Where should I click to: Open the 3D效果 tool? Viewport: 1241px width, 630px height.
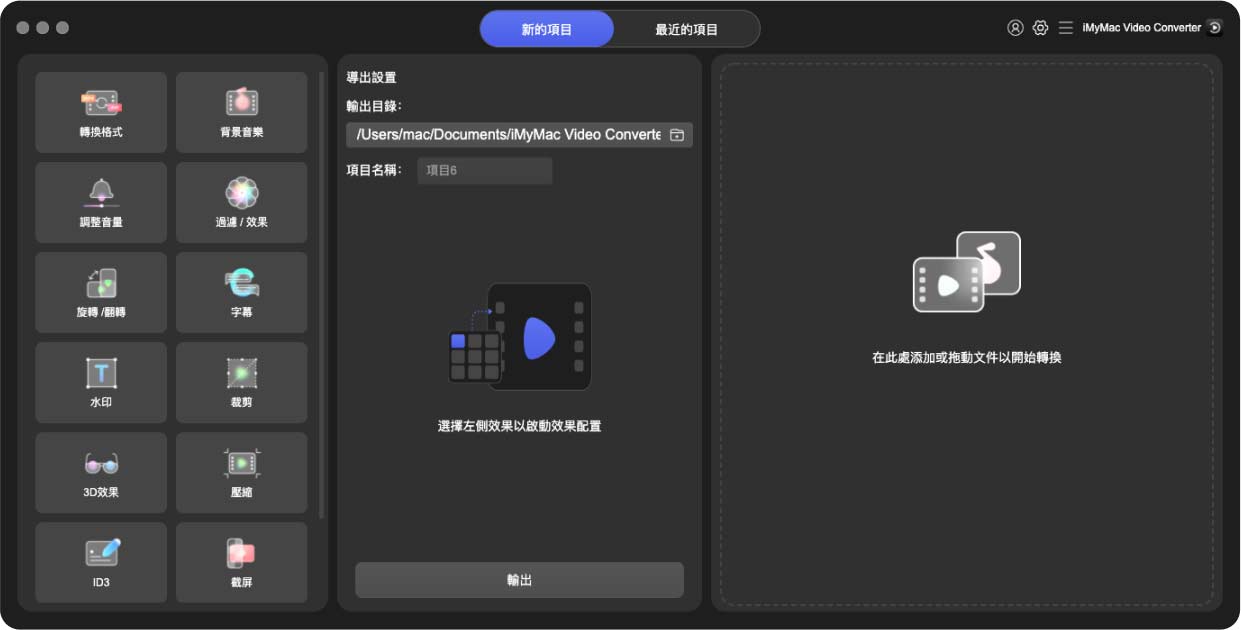(101, 472)
